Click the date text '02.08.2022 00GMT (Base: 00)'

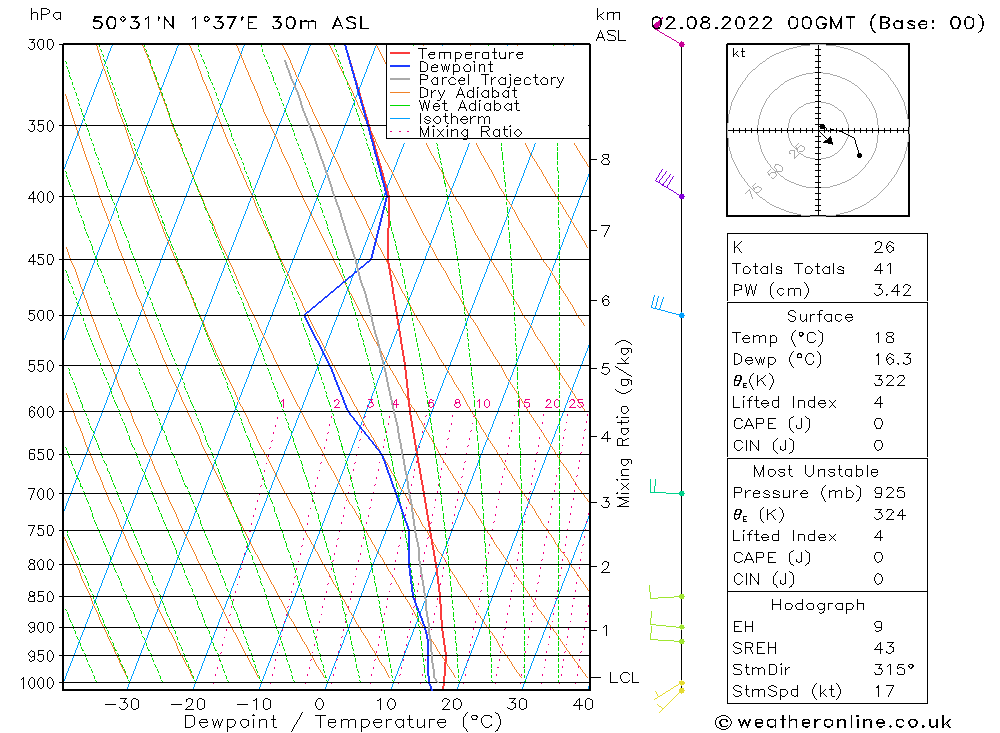(818, 24)
